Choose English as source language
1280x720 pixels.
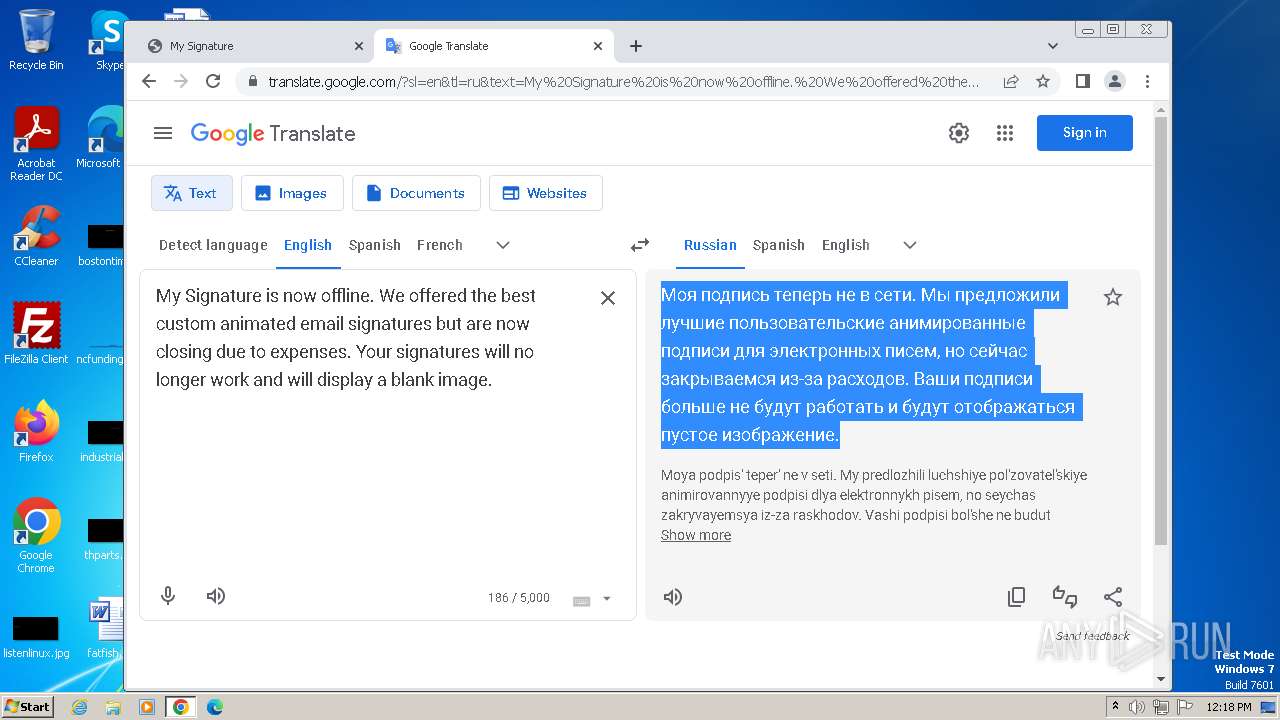click(x=308, y=245)
